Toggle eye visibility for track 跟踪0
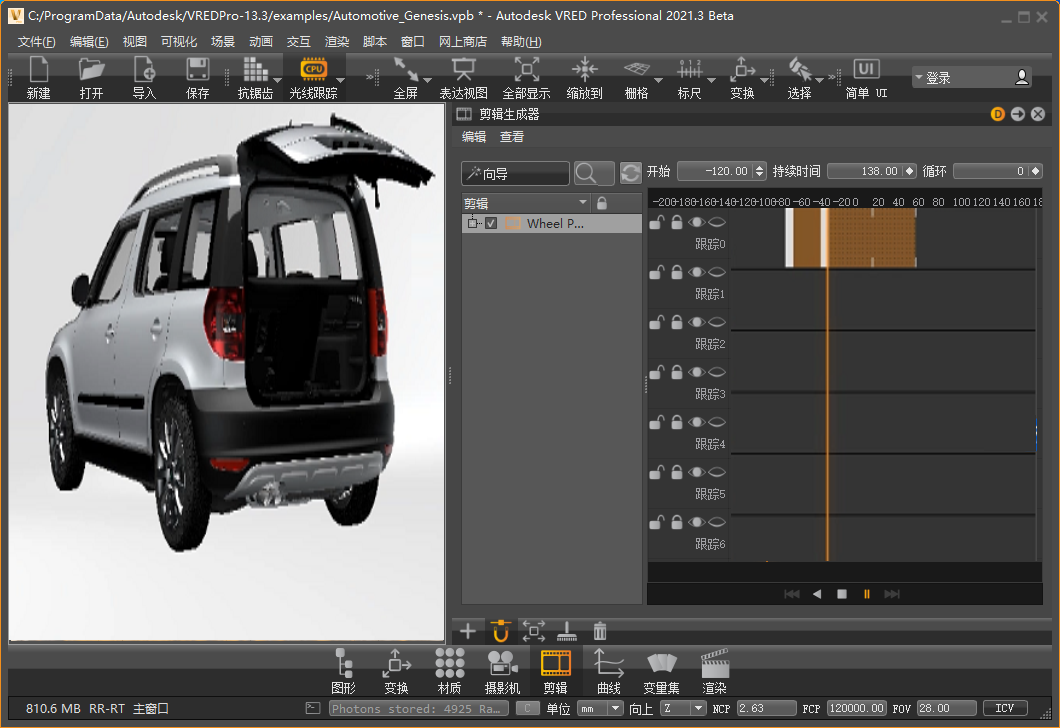The image size is (1060, 728). [x=697, y=222]
